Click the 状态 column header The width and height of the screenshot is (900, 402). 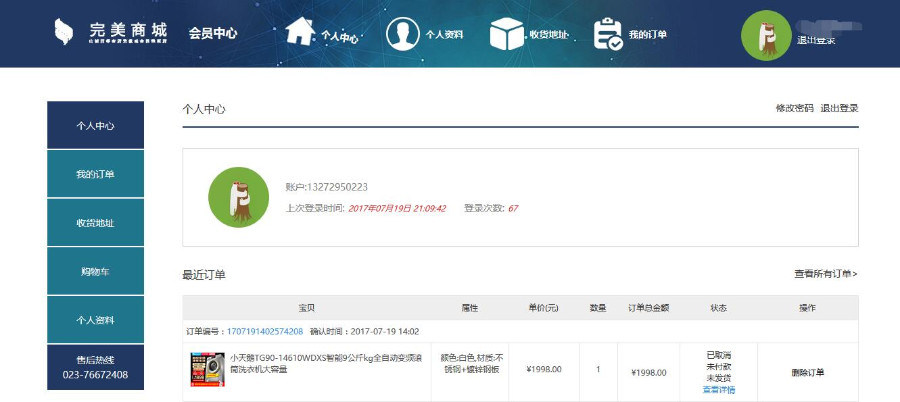719,308
